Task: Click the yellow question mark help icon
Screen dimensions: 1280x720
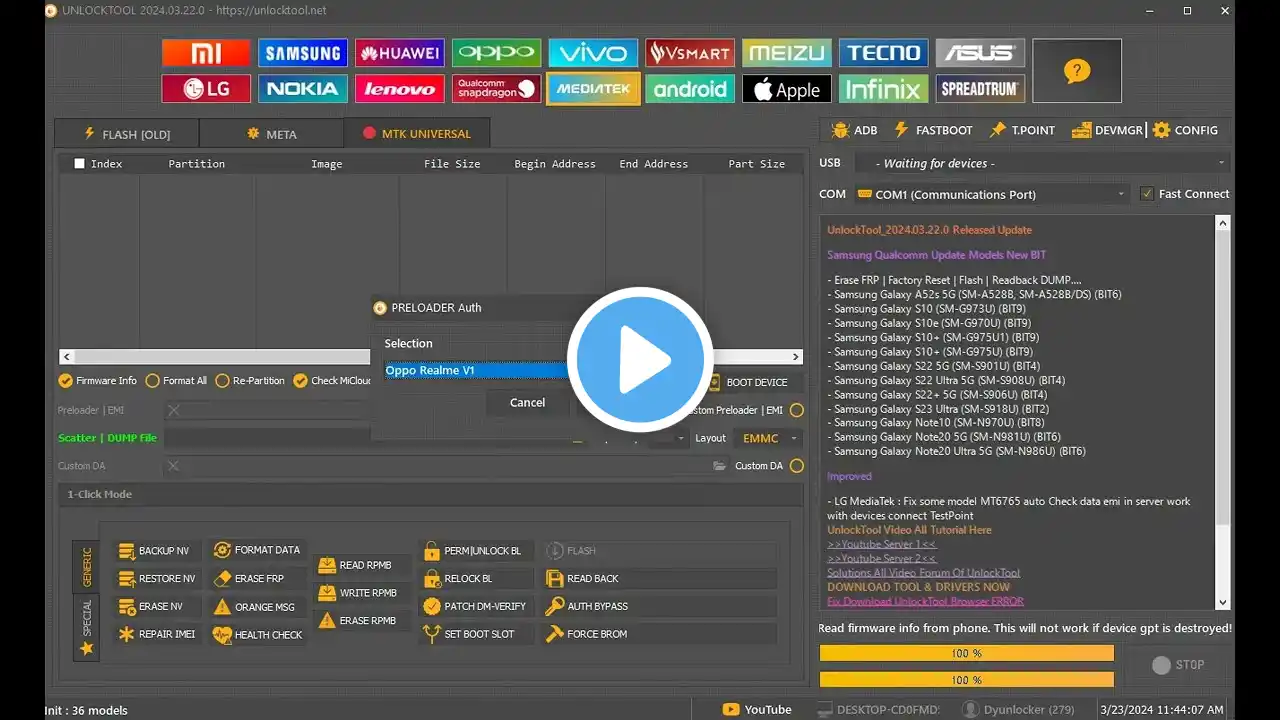Action: (1077, 71)
